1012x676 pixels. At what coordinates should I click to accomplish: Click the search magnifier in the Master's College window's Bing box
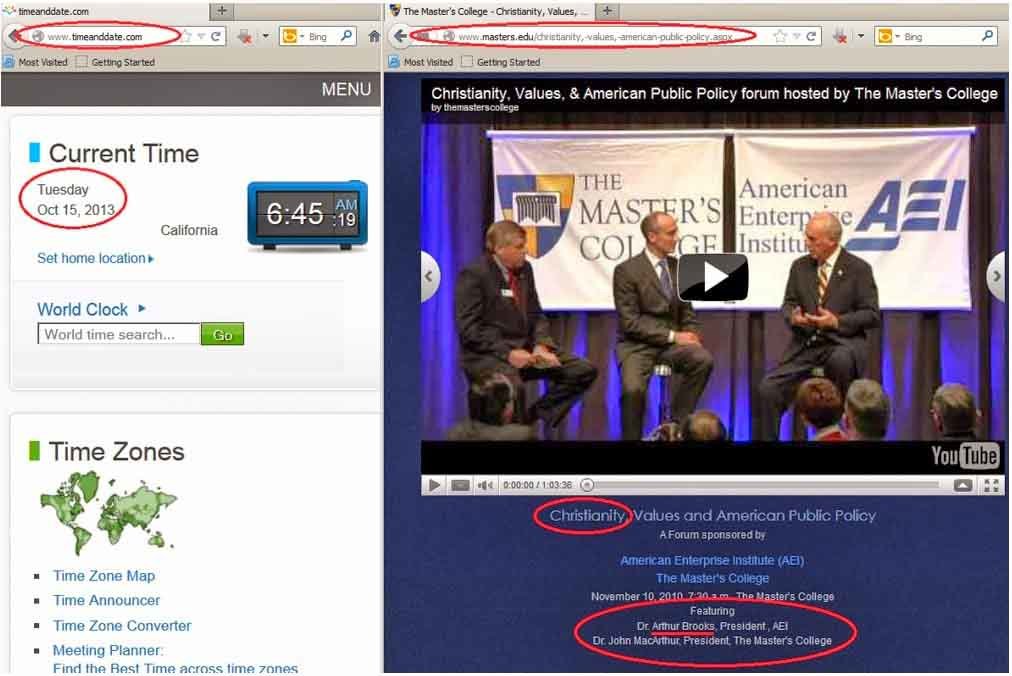click(987, 36)
